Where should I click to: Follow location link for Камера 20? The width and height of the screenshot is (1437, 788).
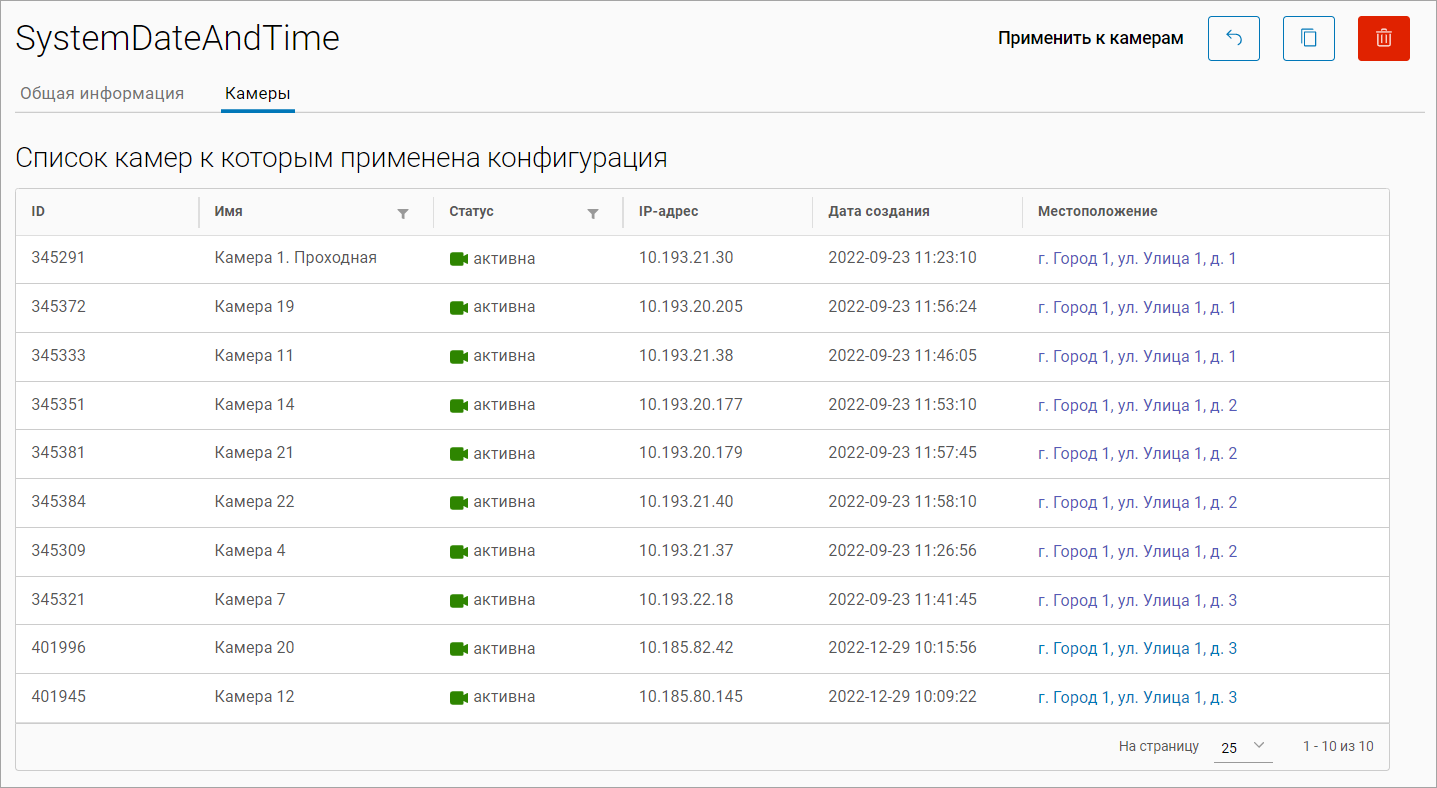pyautogui.click(x=1137, y=649)
